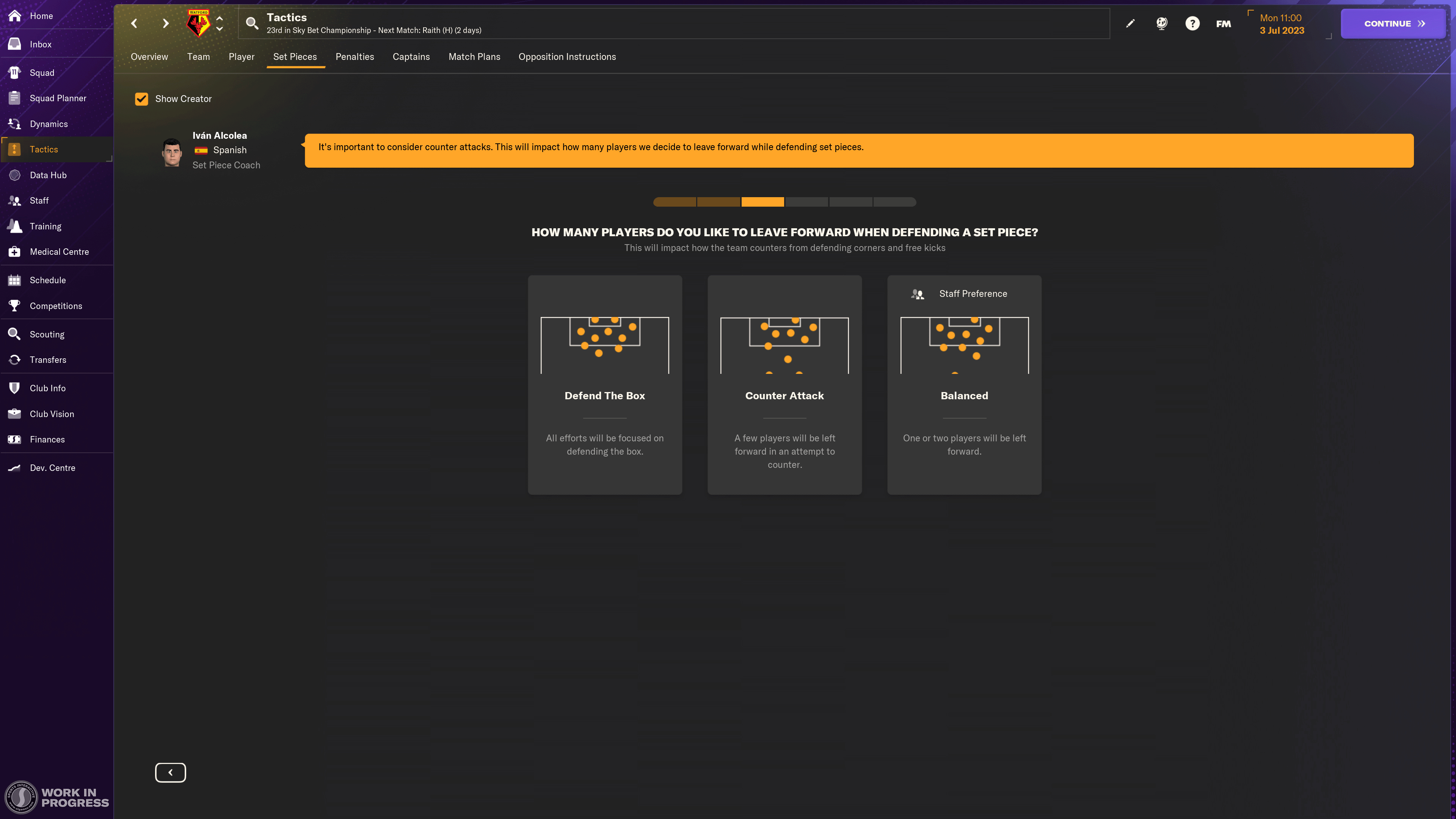Click the pencil edit icon in header
This screenshot has height=819, width=1456.
[x=1130, y=23]
